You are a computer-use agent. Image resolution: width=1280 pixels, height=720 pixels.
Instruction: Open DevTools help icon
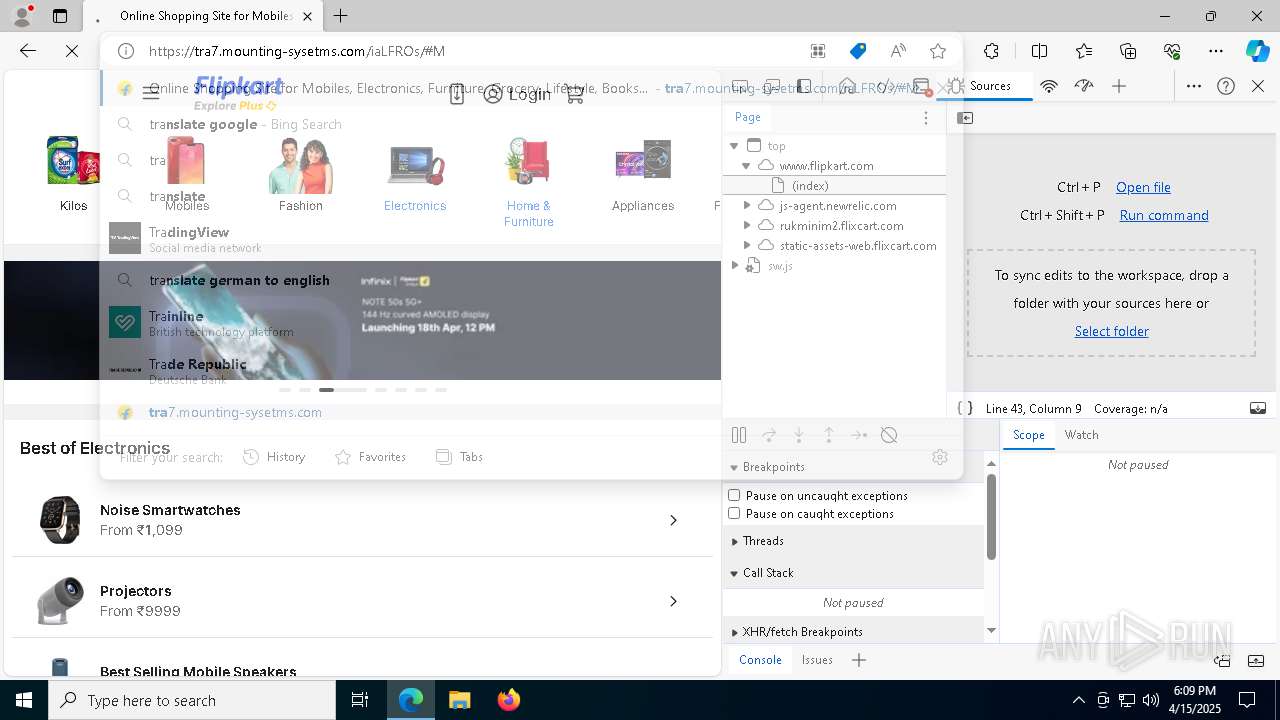click(1226, 86)
